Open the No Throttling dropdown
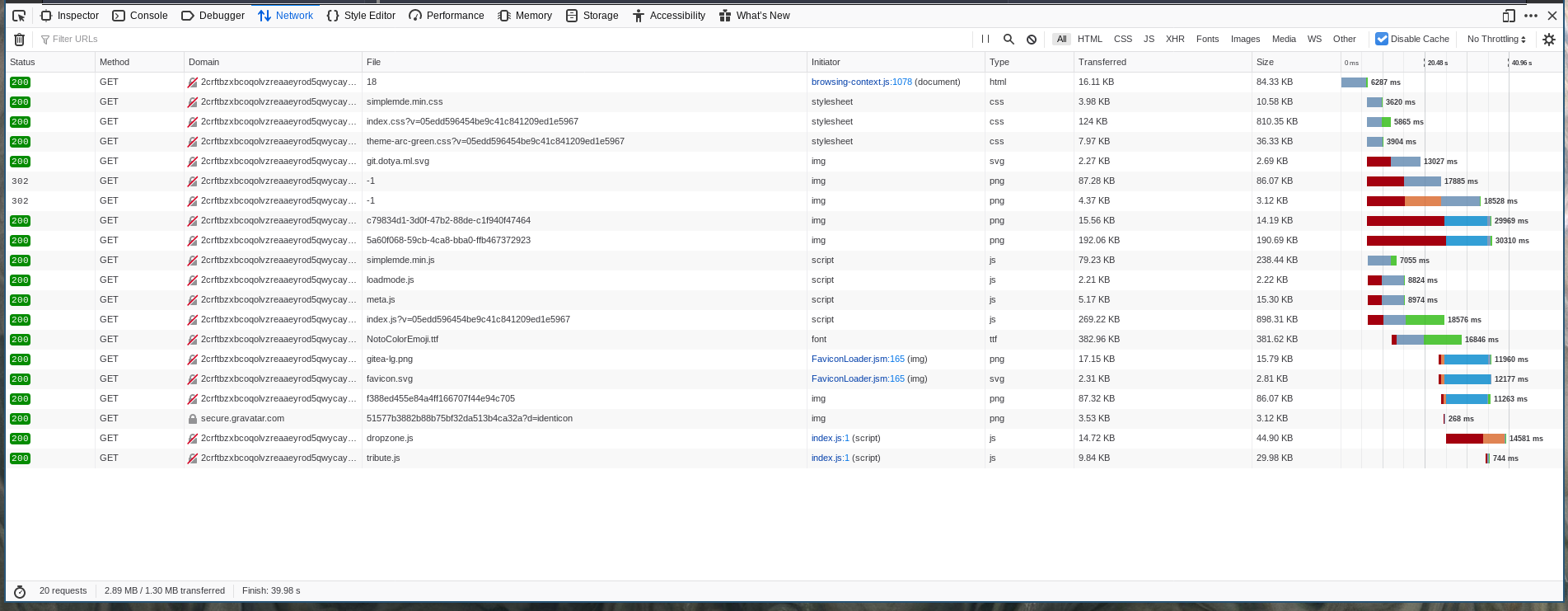 coord(1496,39)
